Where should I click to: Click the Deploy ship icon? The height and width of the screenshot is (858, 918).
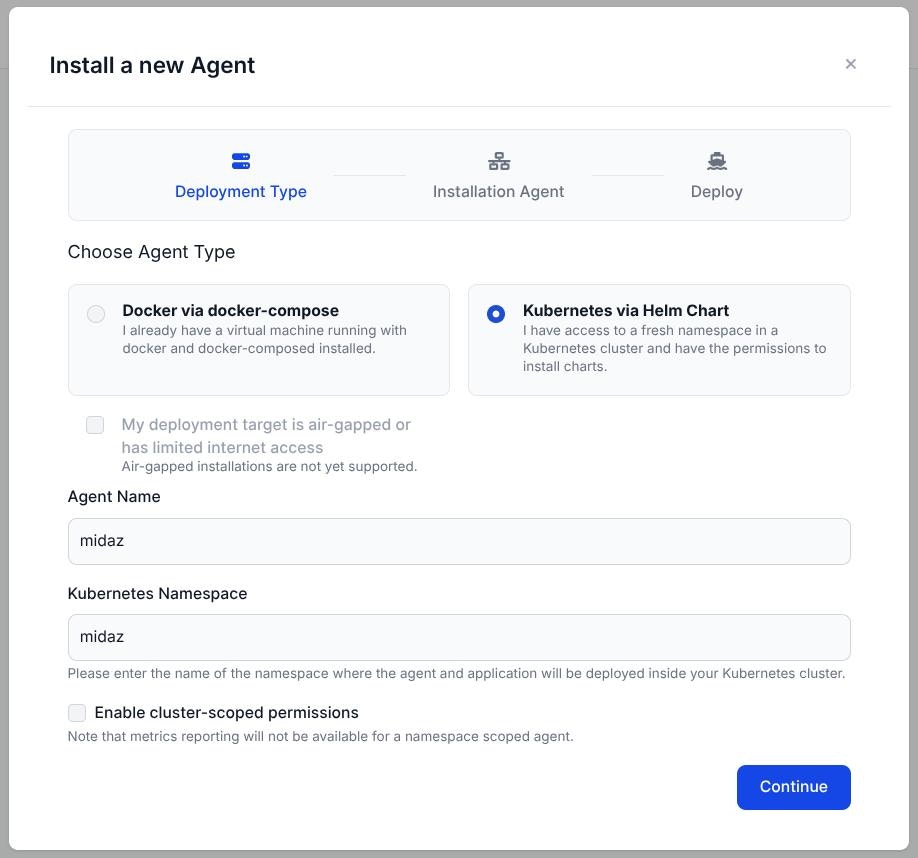coord(717,161)
